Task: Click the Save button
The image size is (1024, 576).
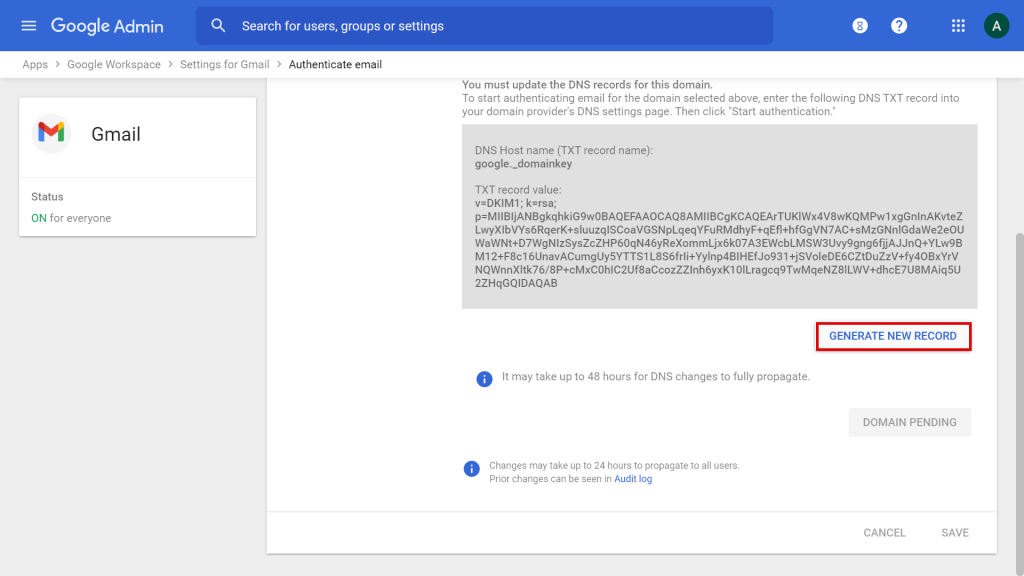Action: 955,533
